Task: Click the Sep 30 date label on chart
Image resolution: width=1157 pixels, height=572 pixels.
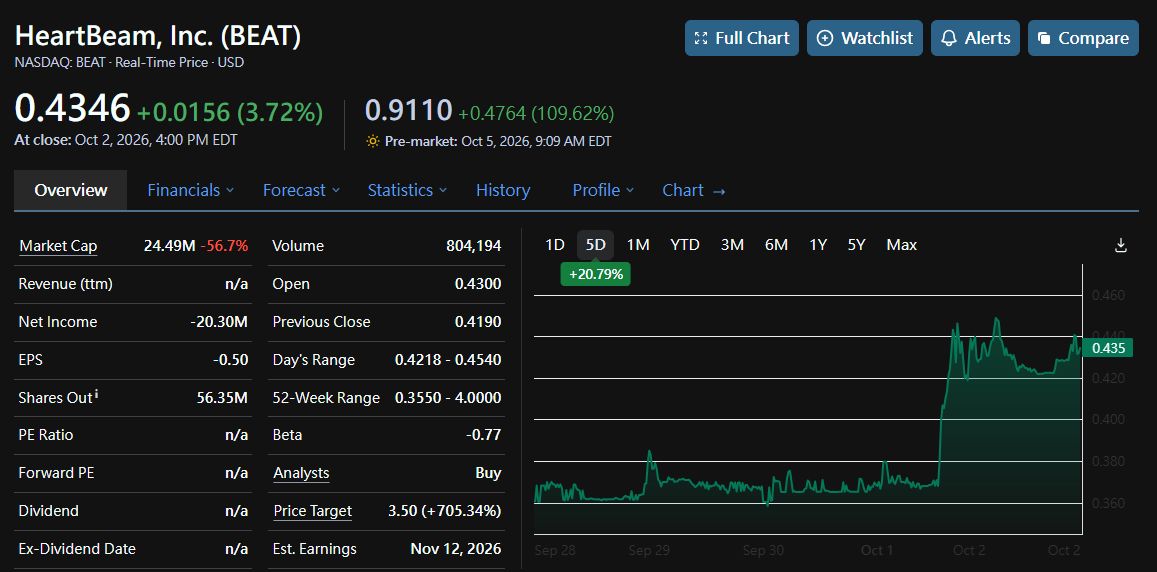Action: click(x=763, y=551)
